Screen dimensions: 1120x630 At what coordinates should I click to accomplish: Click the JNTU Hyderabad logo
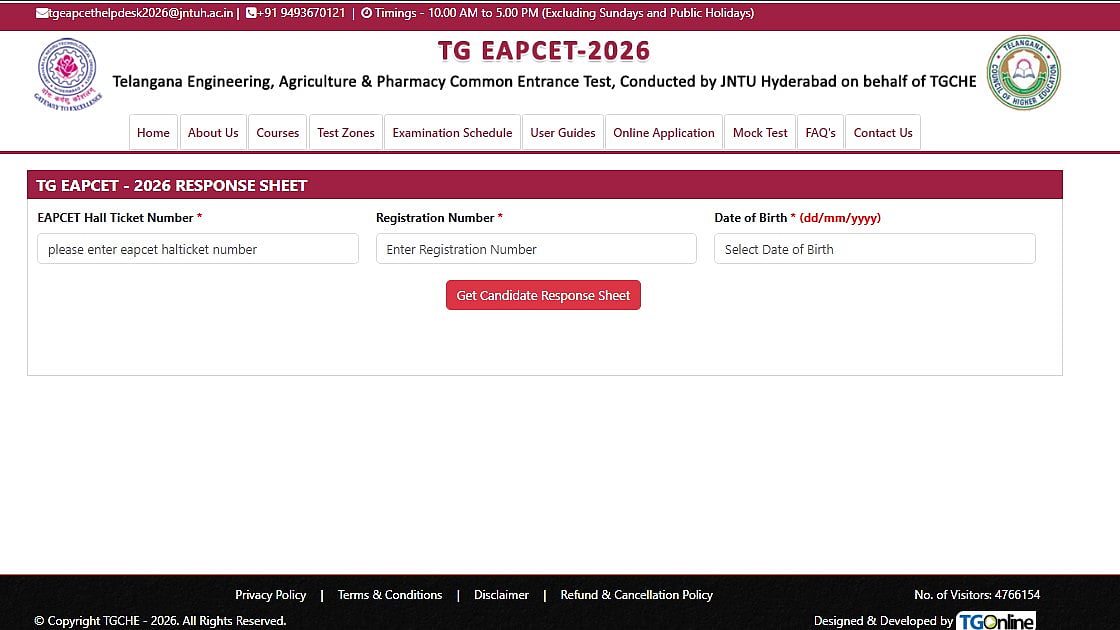(x=68, y=74)
